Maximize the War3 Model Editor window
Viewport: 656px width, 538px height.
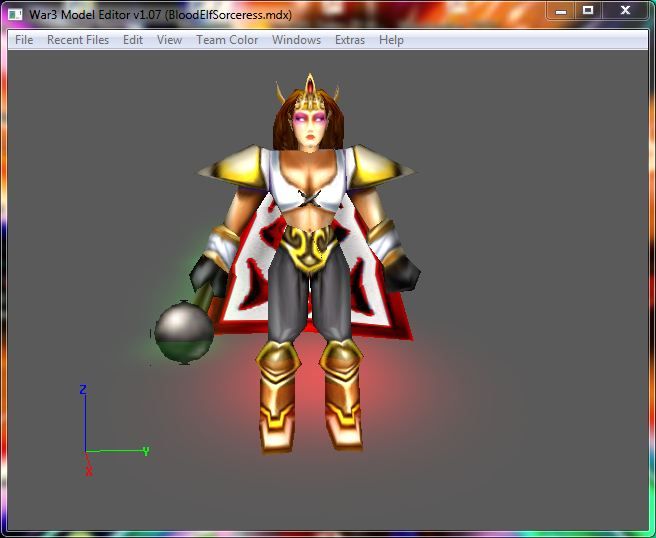[588, 11]
